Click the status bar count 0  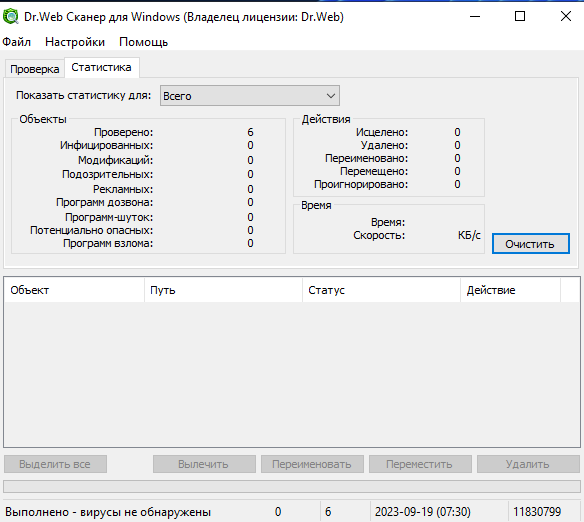point(278,512)
